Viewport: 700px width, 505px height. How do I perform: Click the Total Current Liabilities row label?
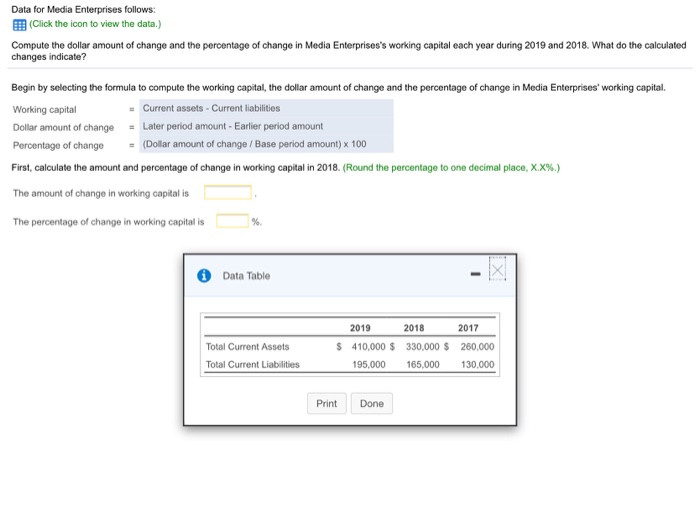click(253, 364)
